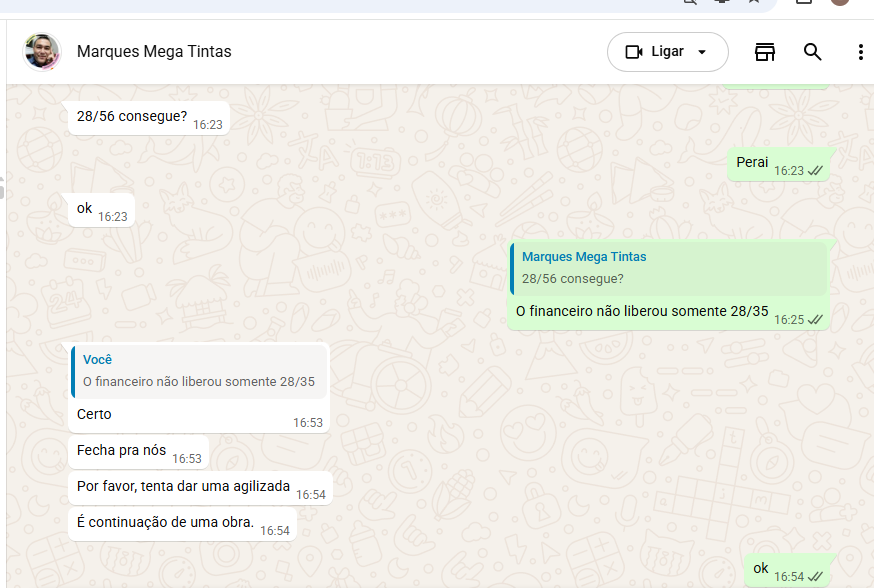Click the "Certo" reply text
874x588 pixels.
pos(95,414)
